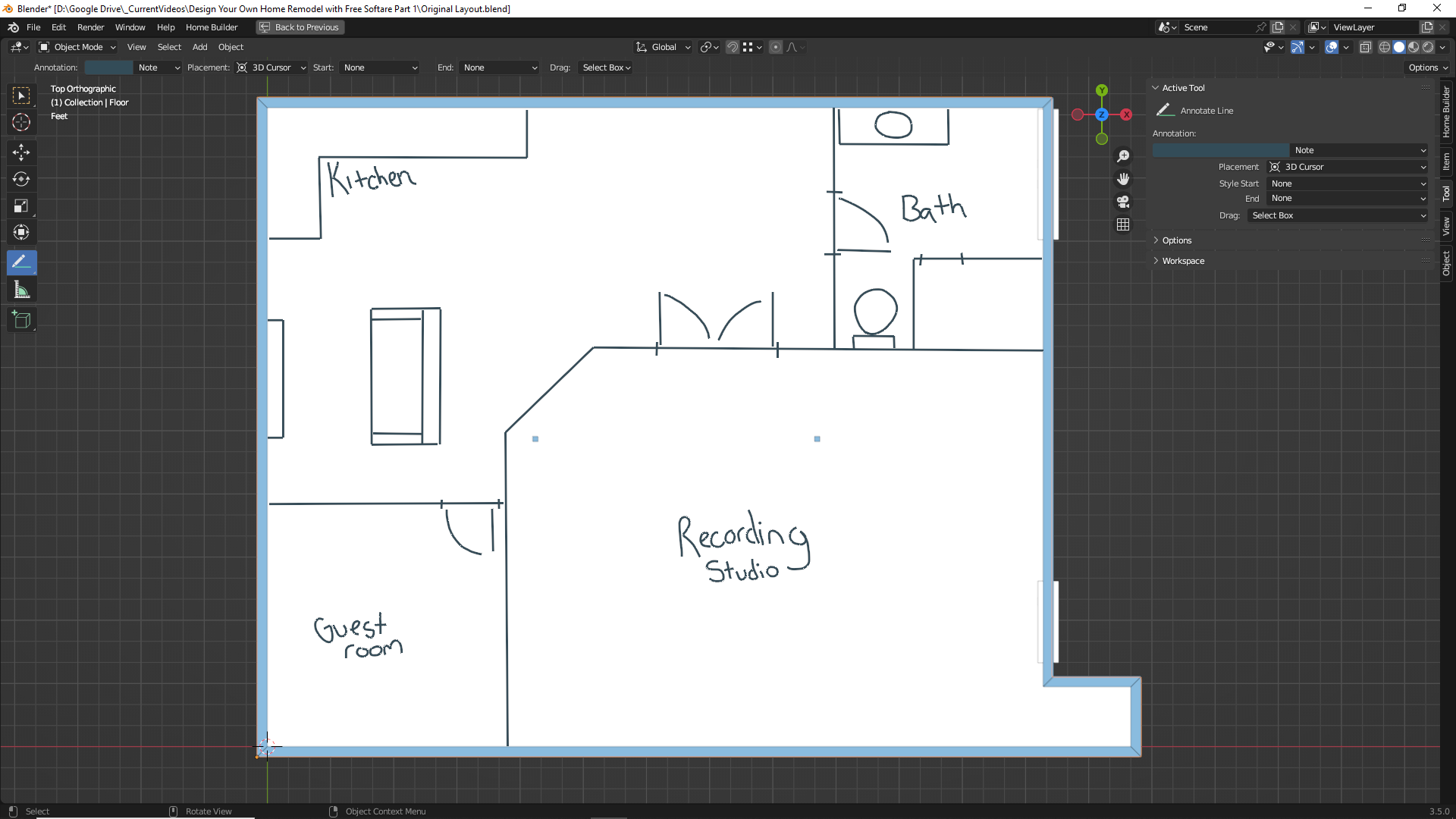1456x819 pixels.
Task: Expand the Workspace section in Active Tool panel
Action: [1180, 260]
